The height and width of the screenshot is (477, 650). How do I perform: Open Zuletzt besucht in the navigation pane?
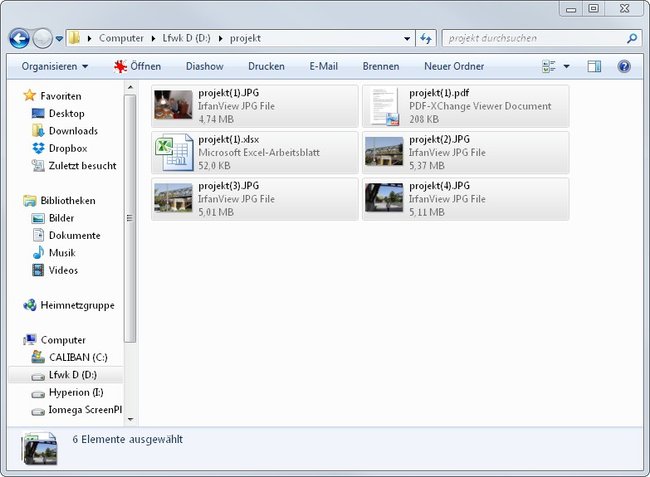[74, 166]
